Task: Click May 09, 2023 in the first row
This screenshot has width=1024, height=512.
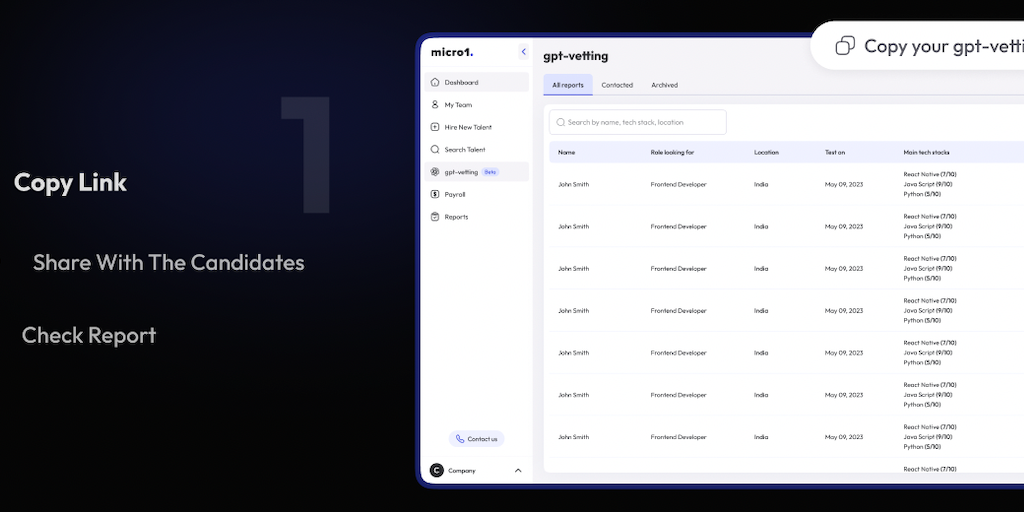Action: coord(844,184)
